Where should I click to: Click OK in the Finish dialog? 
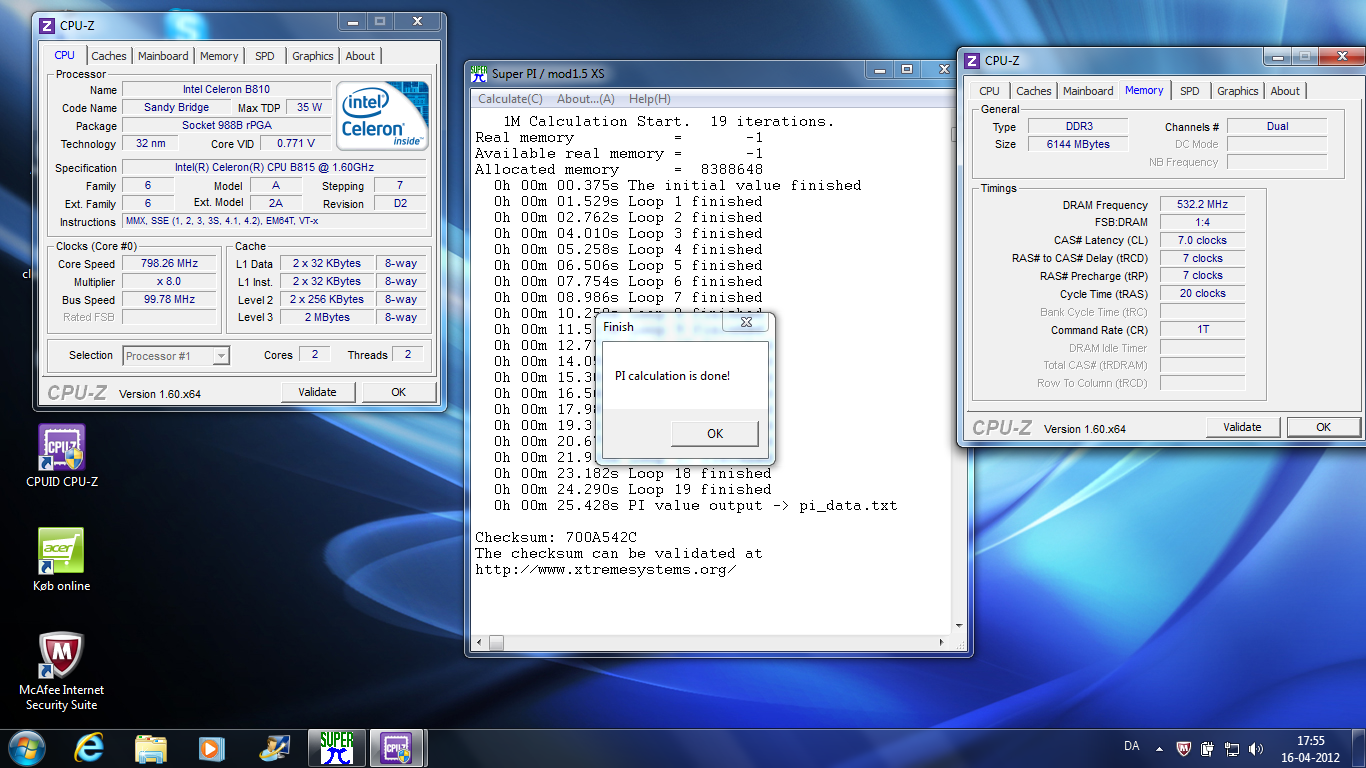tap(715, 433)
